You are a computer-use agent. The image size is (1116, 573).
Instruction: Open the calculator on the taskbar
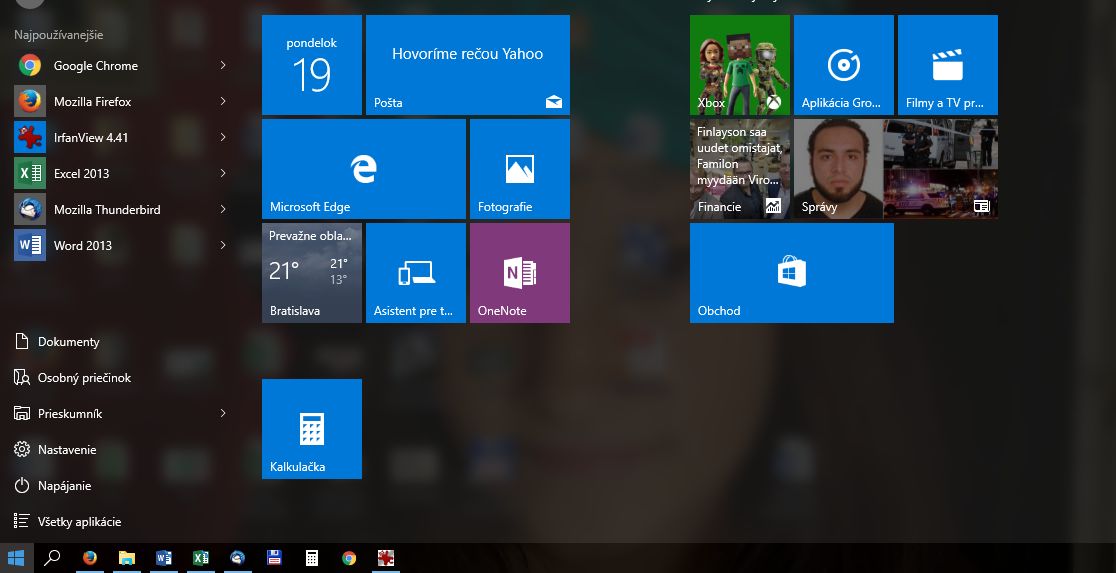[312, 558]
